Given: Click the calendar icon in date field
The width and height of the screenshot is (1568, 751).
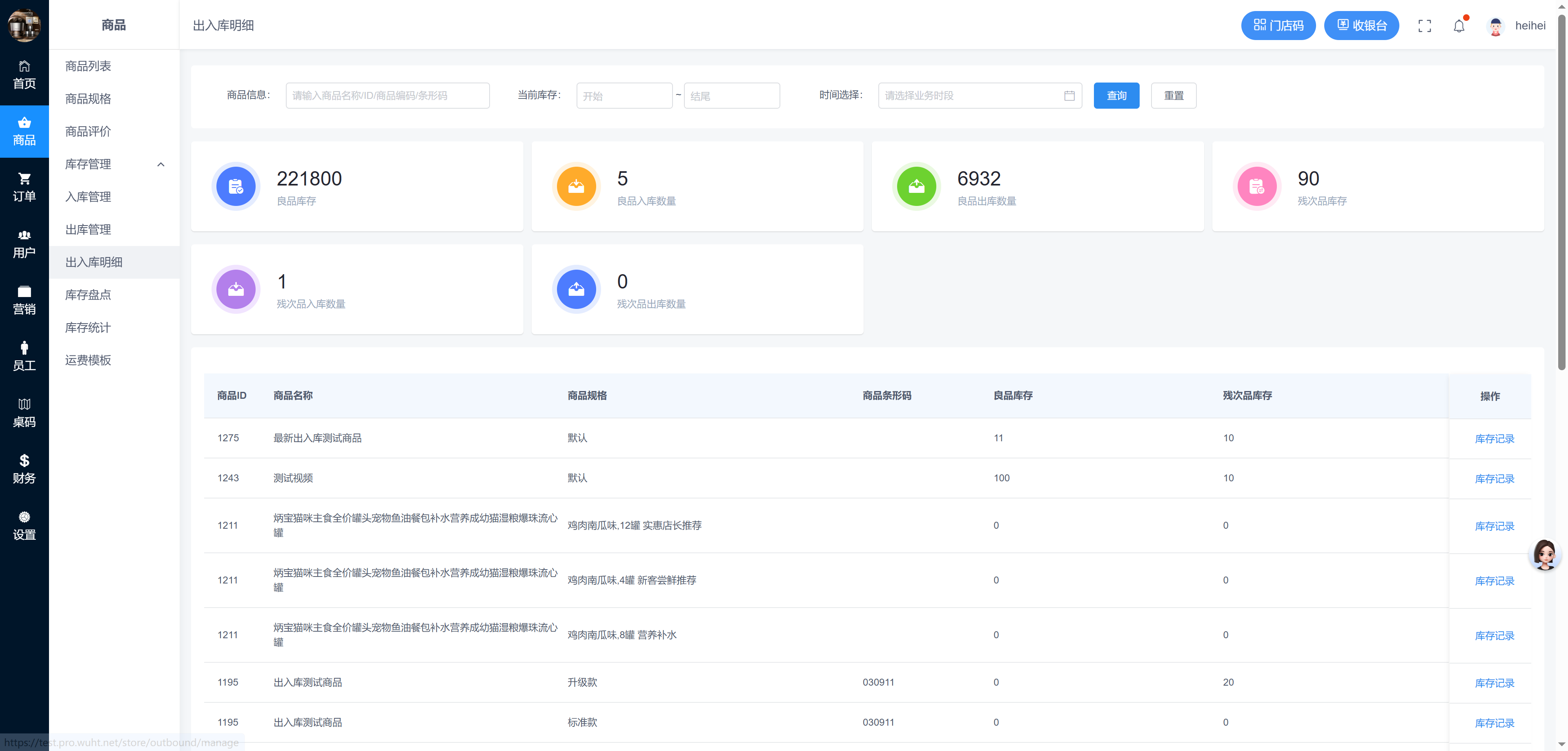Looking at the screenshot, I should pos(1069,96).
